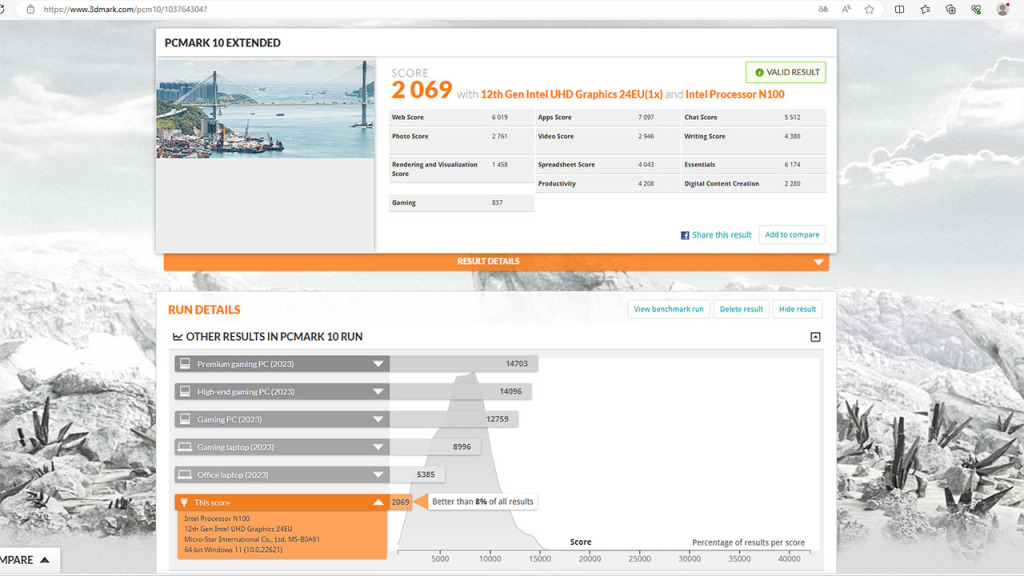This screenshot has height=576, width=1024.
Task: Expand the High-end gaming PC (2023) arrow
Action: (x=378, y=392)
